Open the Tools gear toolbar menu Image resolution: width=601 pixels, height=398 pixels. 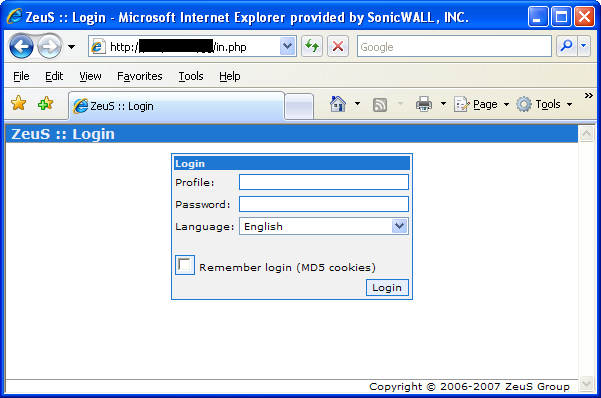coord(544,104)
